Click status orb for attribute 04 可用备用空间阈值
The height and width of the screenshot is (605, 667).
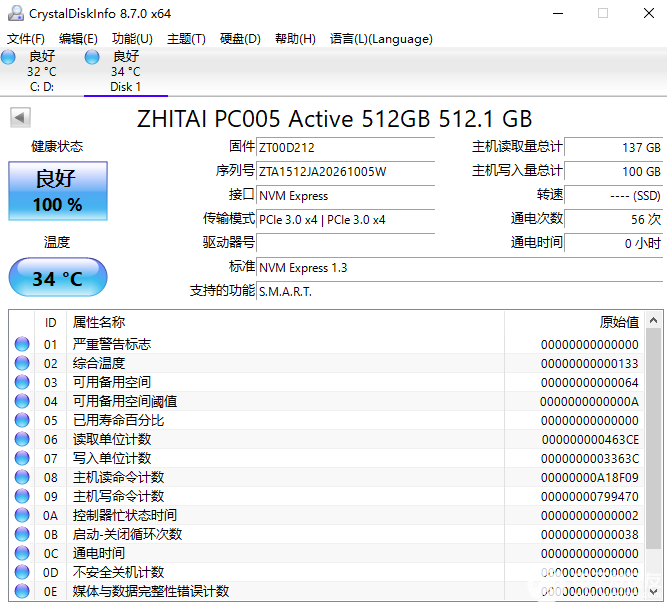click(x=22, y=401)
